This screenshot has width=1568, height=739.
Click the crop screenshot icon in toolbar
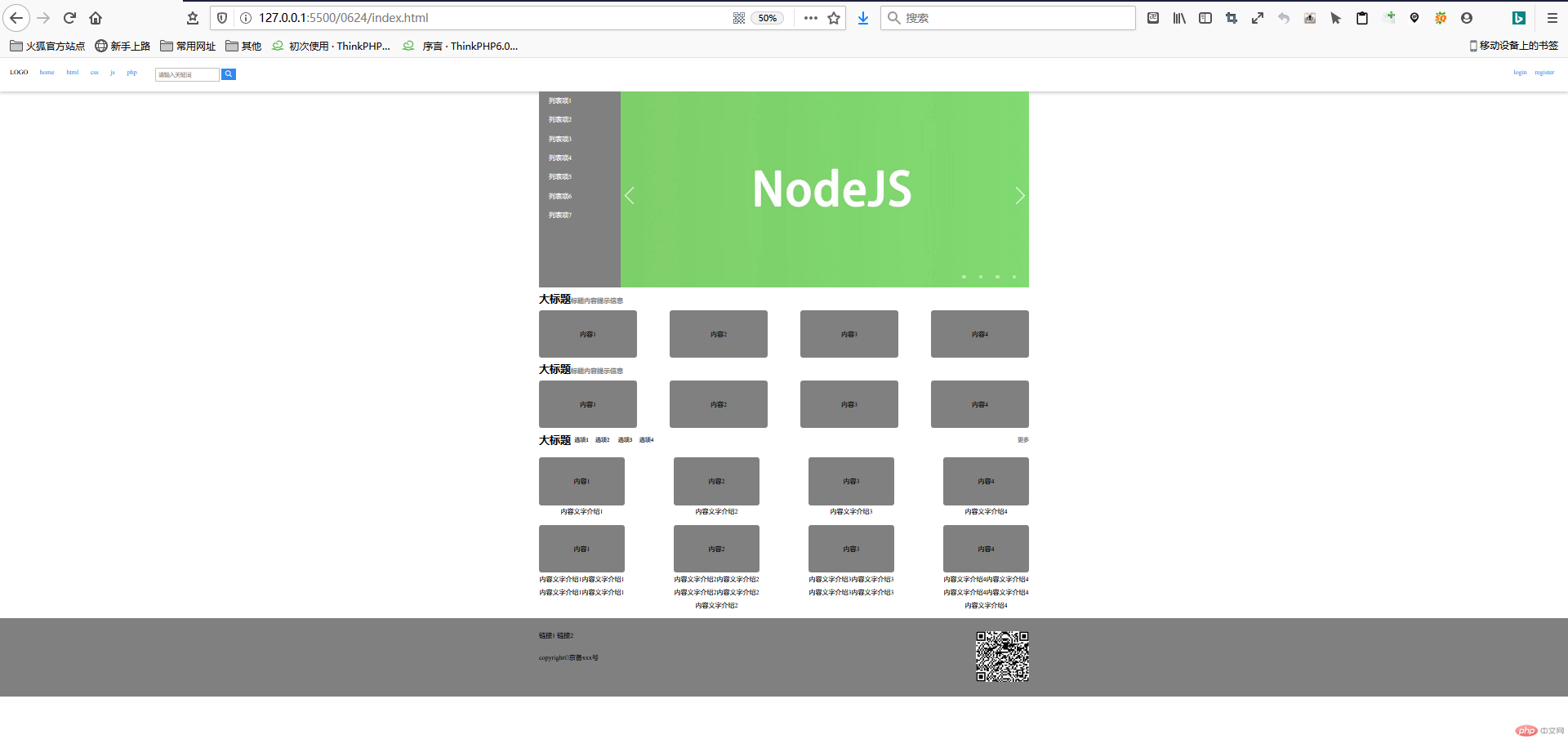point(1232,18)
